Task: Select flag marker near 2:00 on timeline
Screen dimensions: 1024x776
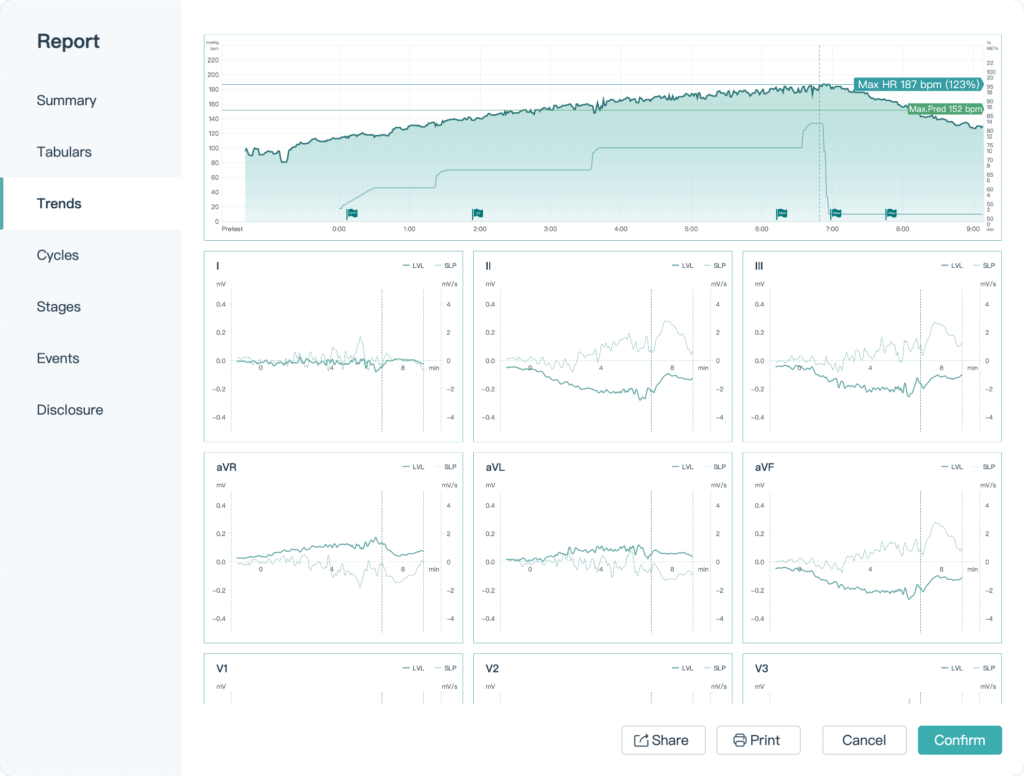Action: point(477,213)
